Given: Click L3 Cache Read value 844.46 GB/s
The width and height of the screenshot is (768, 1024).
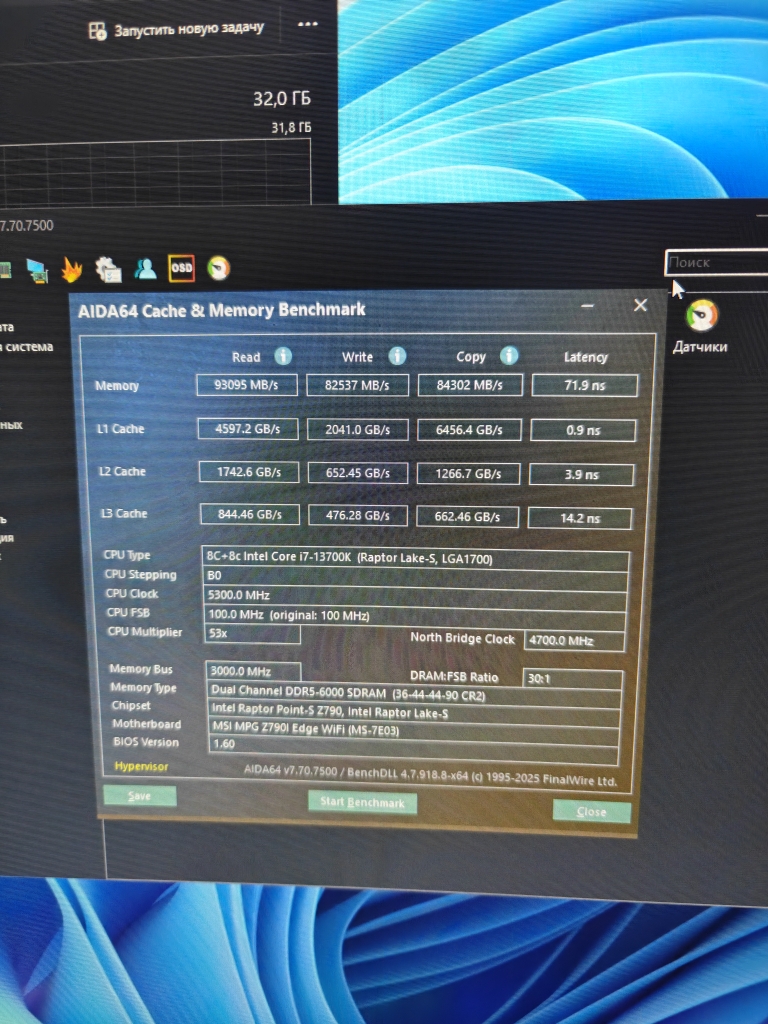Looking at the screenshot, I should (x=249, y=515).
